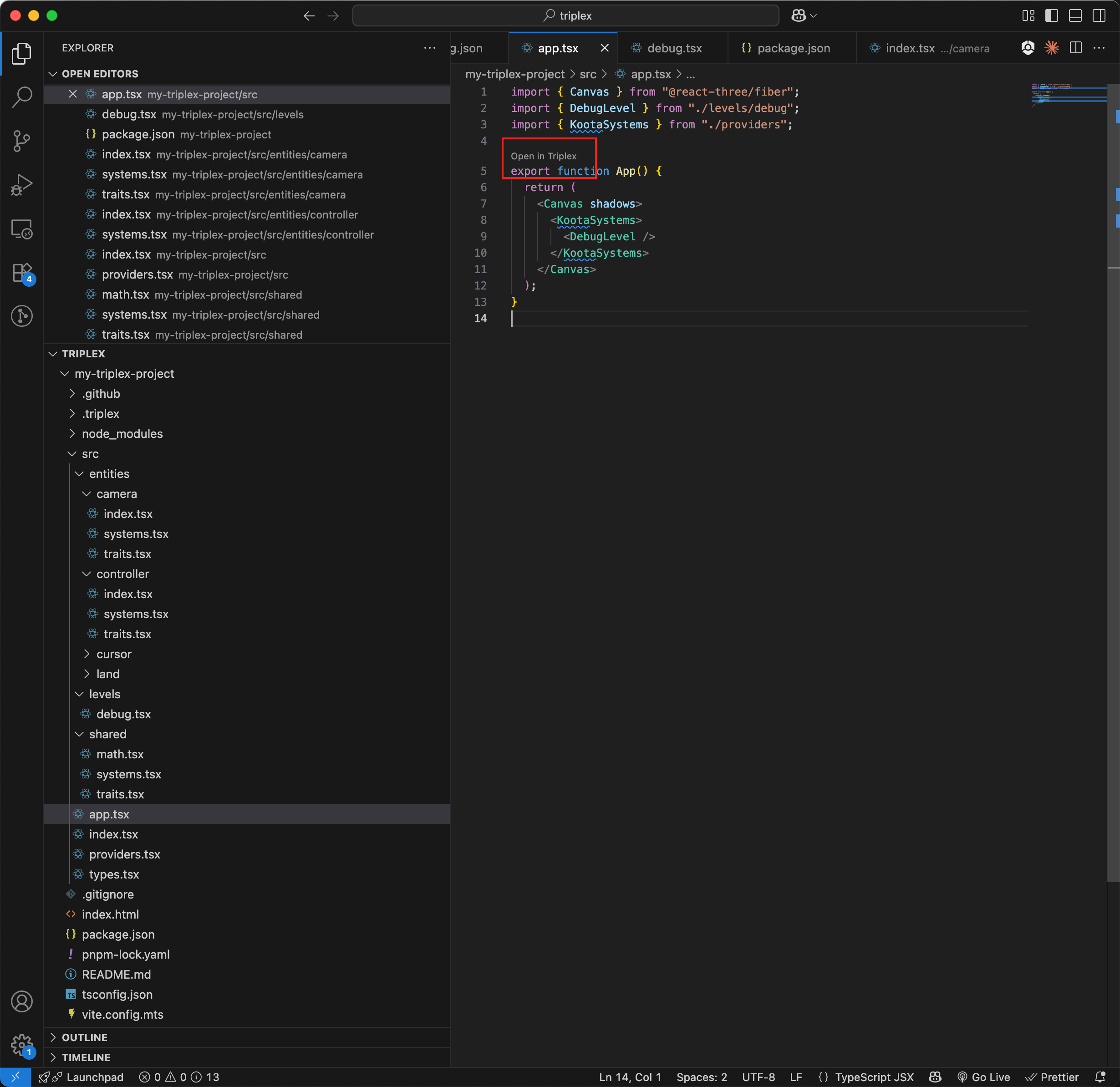The height and width of the screenshot is (1087, 1120).
Task: Collapse the src folder
Action: coord(72,453)
